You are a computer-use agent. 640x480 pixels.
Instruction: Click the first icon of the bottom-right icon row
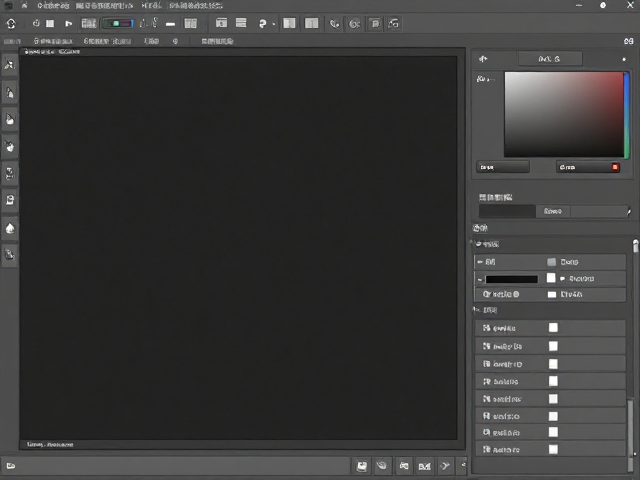pos(361,466)
